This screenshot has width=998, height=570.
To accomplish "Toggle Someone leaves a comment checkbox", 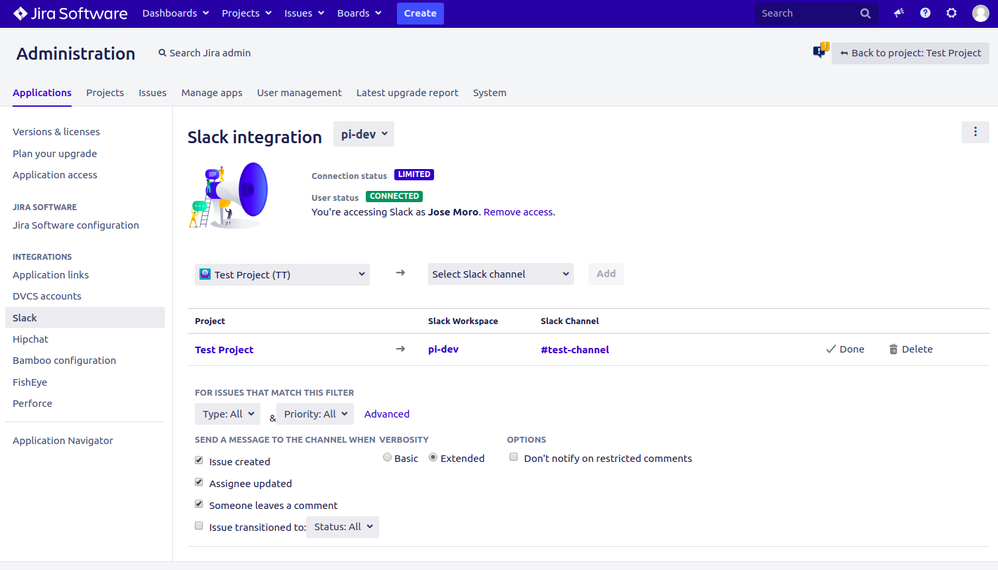I will pyautogui.click(x=199, y=504).
